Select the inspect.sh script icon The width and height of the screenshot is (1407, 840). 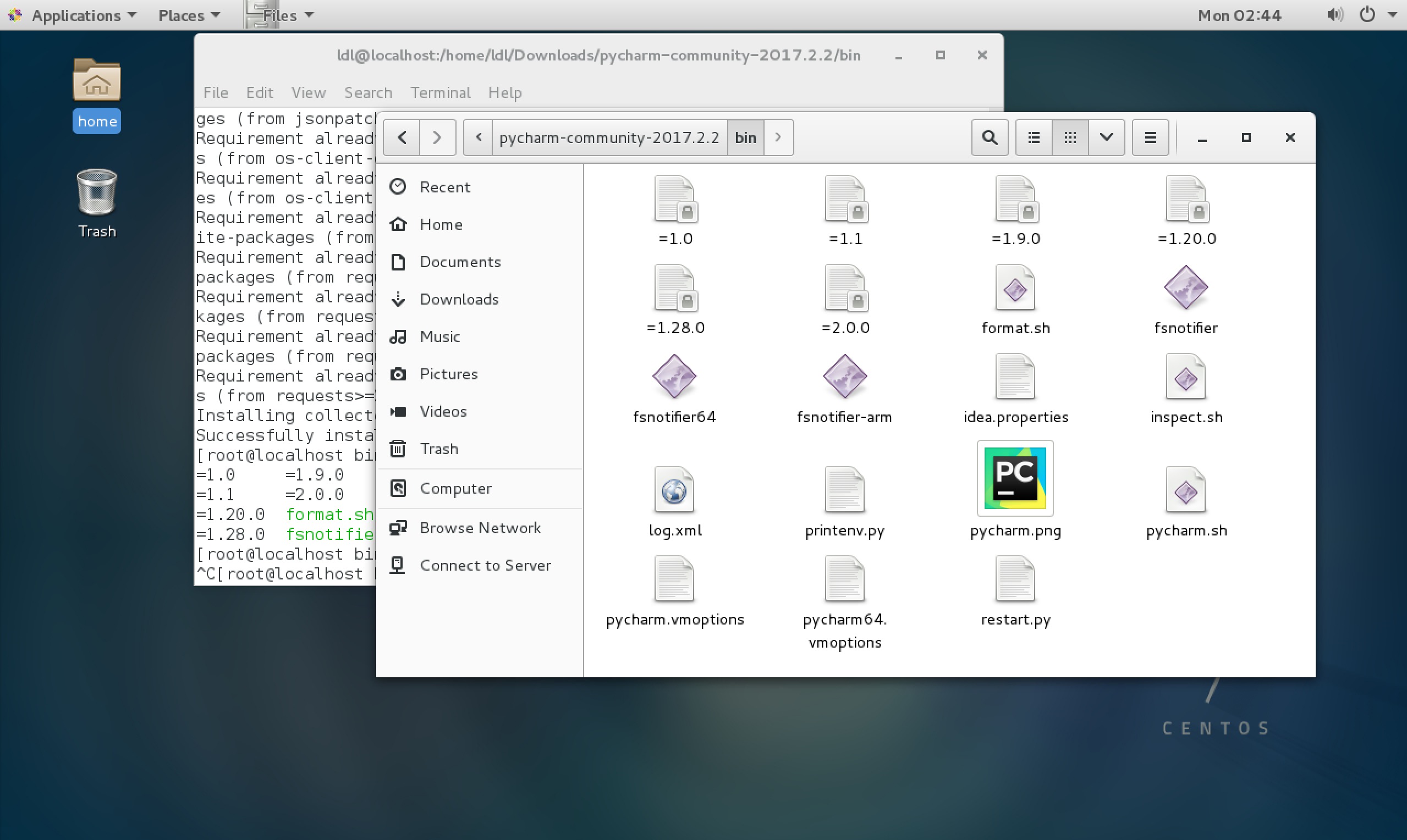point(1186,377)
